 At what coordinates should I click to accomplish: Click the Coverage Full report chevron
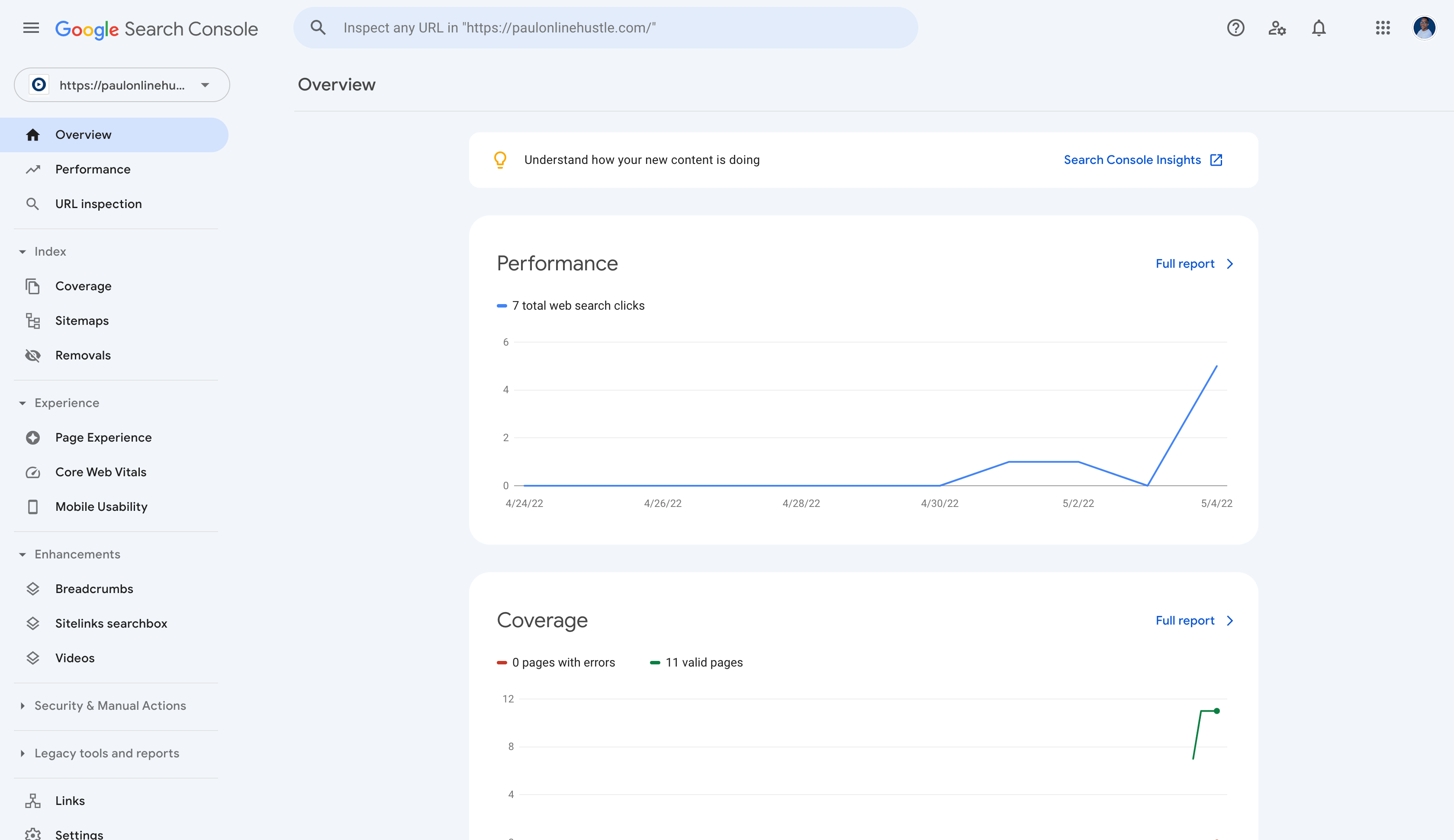pos(1229,621)
